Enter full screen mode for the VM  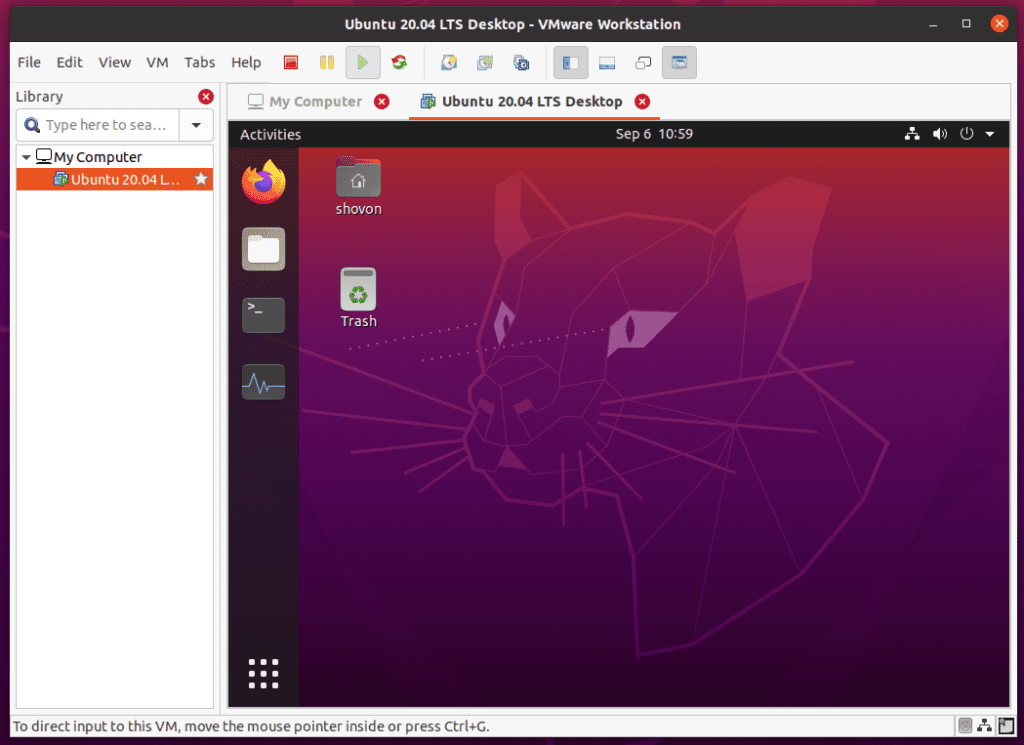tap(679, 62)
